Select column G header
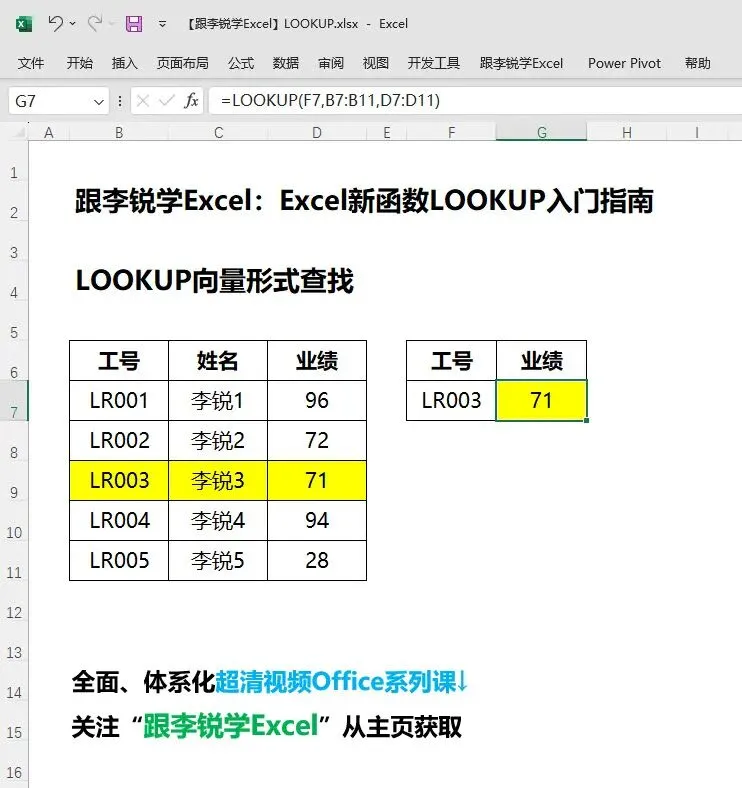Viewport: 742px width, 788px height. 541,133
